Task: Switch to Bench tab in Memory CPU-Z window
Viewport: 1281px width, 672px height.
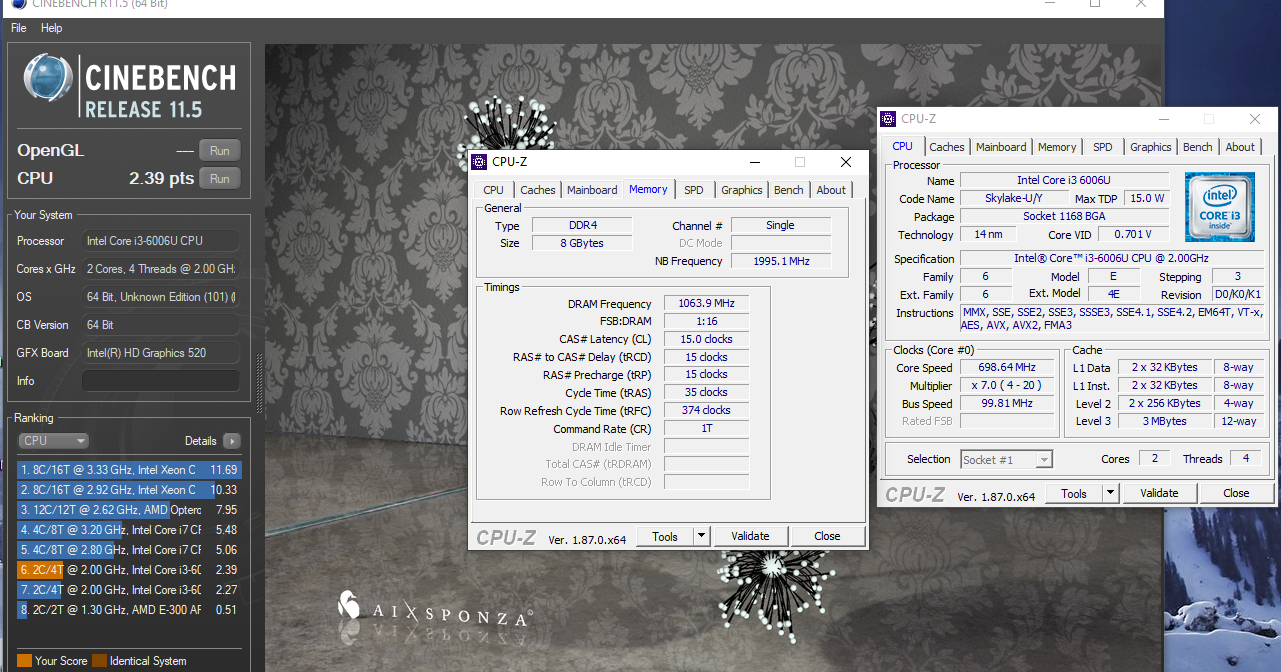Action: coord(789,190)
